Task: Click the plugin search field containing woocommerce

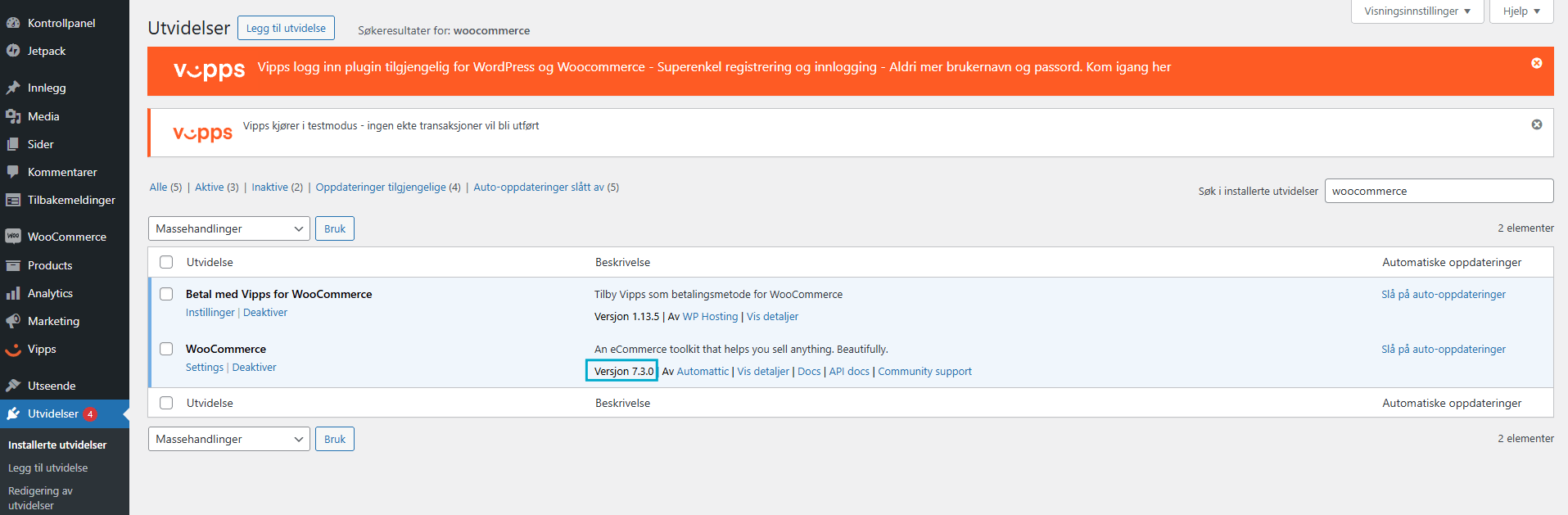Action: (x=1439, y=191)
